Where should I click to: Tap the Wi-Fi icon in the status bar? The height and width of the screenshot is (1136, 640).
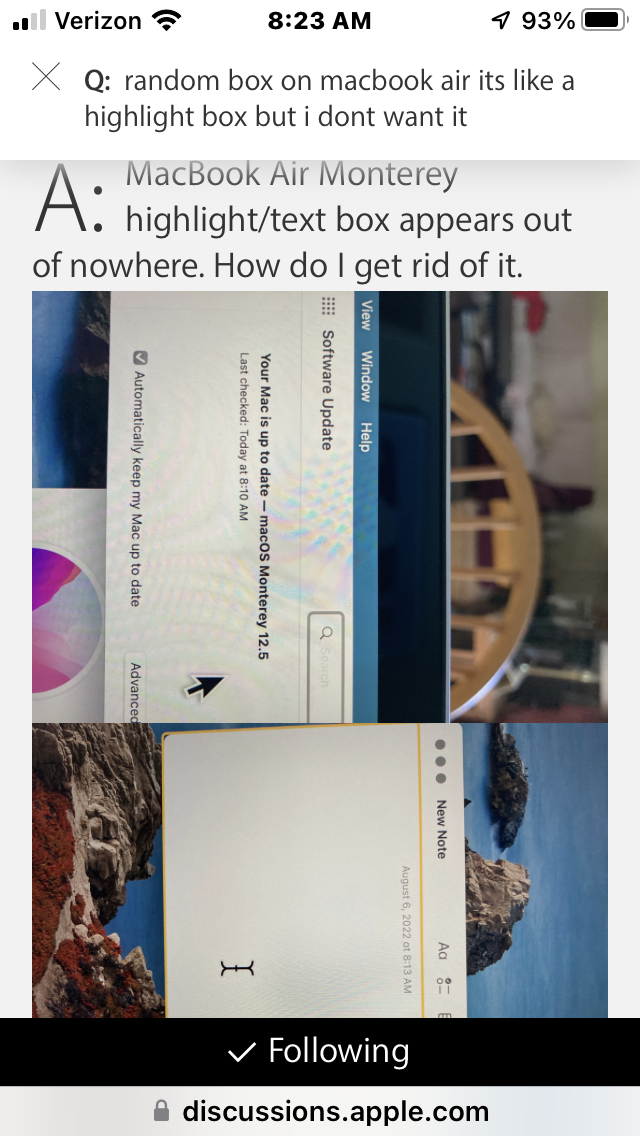coord(167,21)
